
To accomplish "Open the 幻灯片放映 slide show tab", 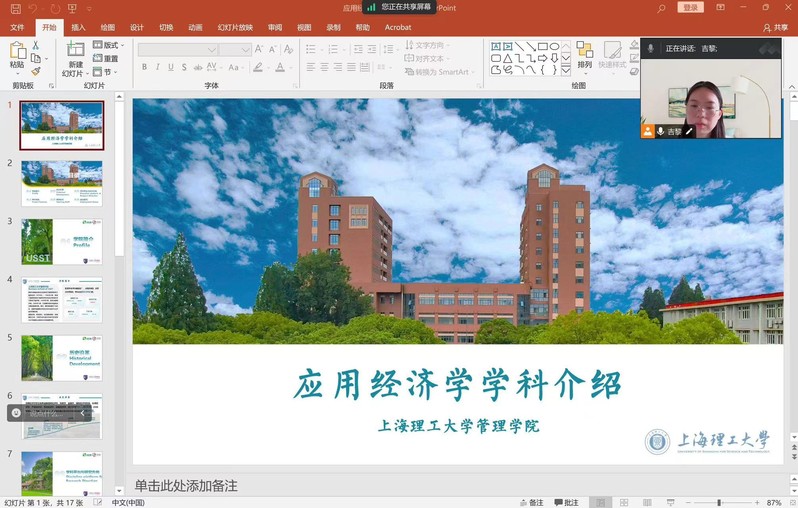I will coord(235,27).
